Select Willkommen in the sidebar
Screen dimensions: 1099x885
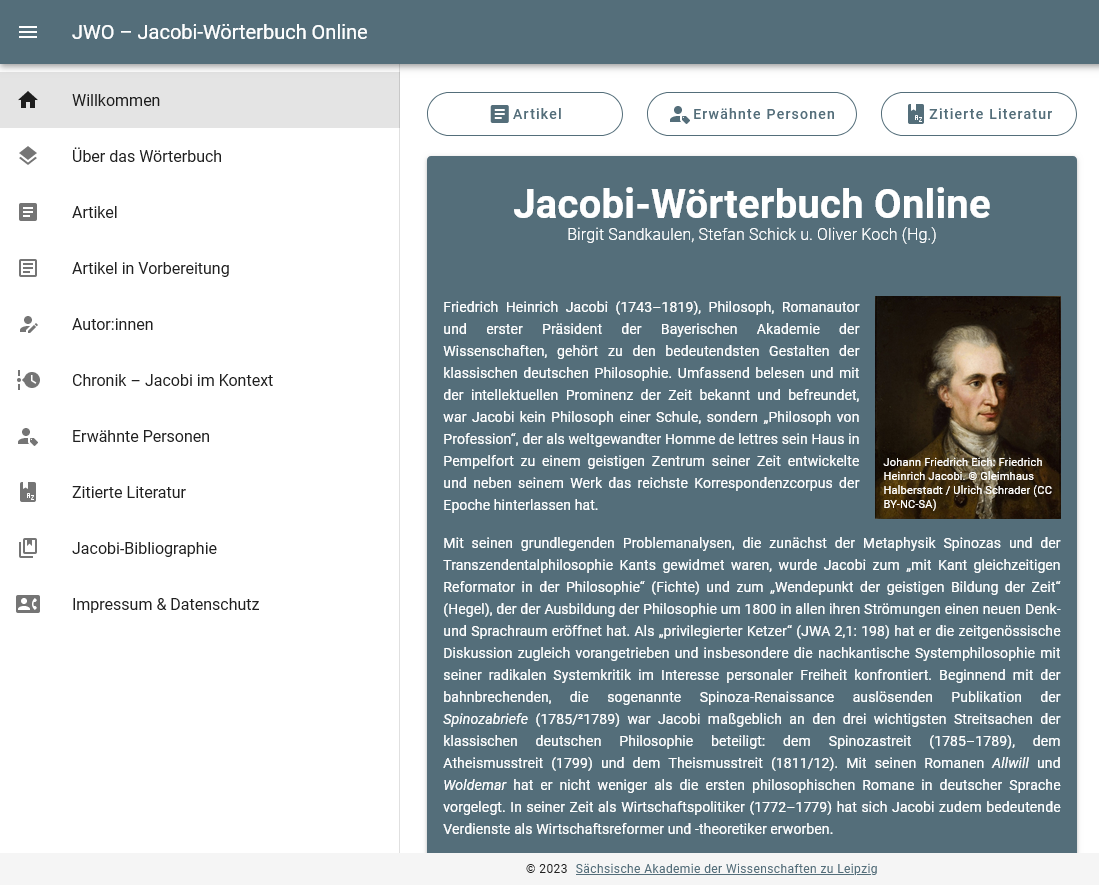pyautogui.click(x=115, y=100)
